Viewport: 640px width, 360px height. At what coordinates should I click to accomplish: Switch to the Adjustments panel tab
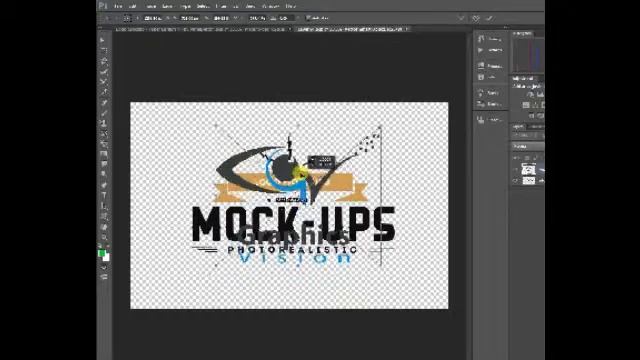[x=523, y=78]
